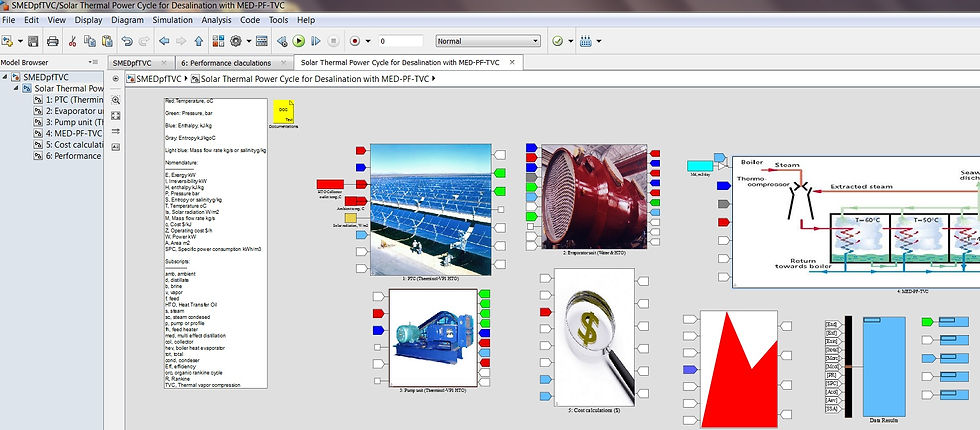Select 6: Performance in the Model Browser

point(69,156)
